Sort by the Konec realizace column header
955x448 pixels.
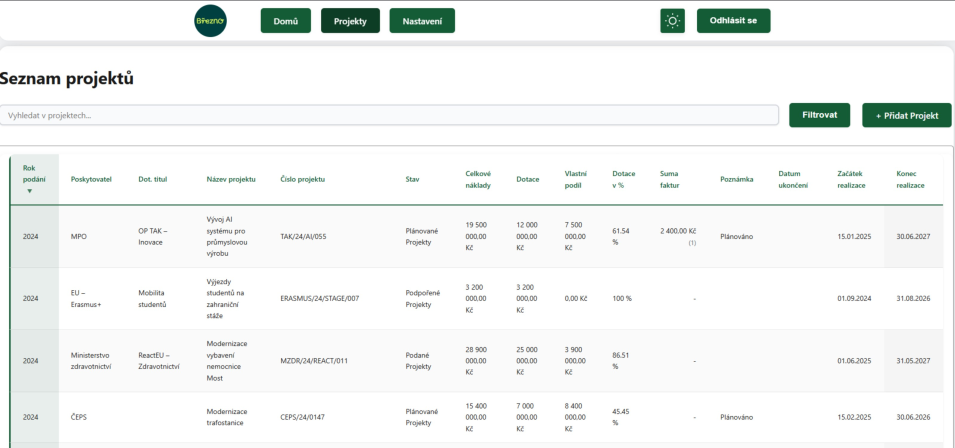[x=911, y=180]
